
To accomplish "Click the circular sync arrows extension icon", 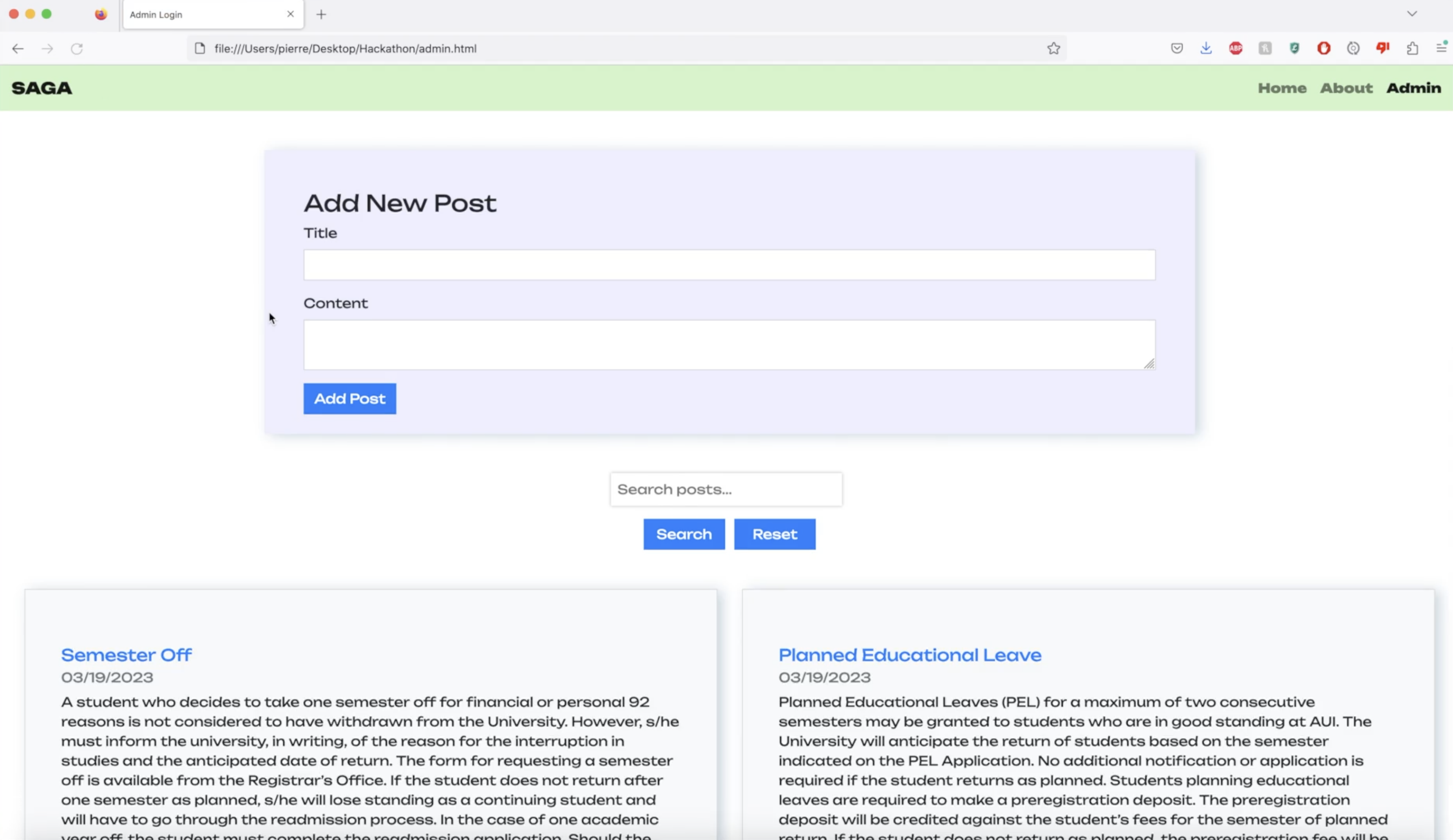I will coord(1353,49).
